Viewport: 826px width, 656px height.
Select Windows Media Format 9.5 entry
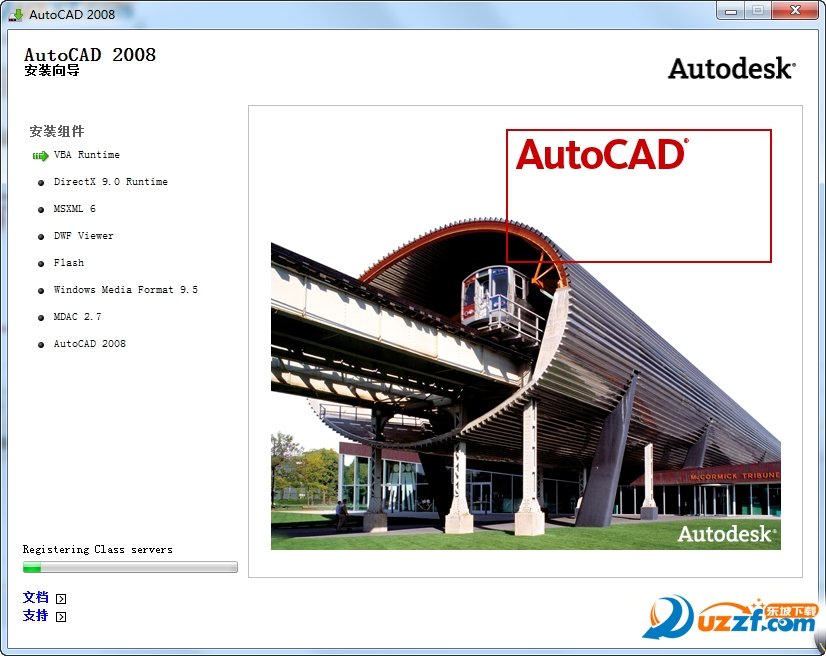pos(125,290)
